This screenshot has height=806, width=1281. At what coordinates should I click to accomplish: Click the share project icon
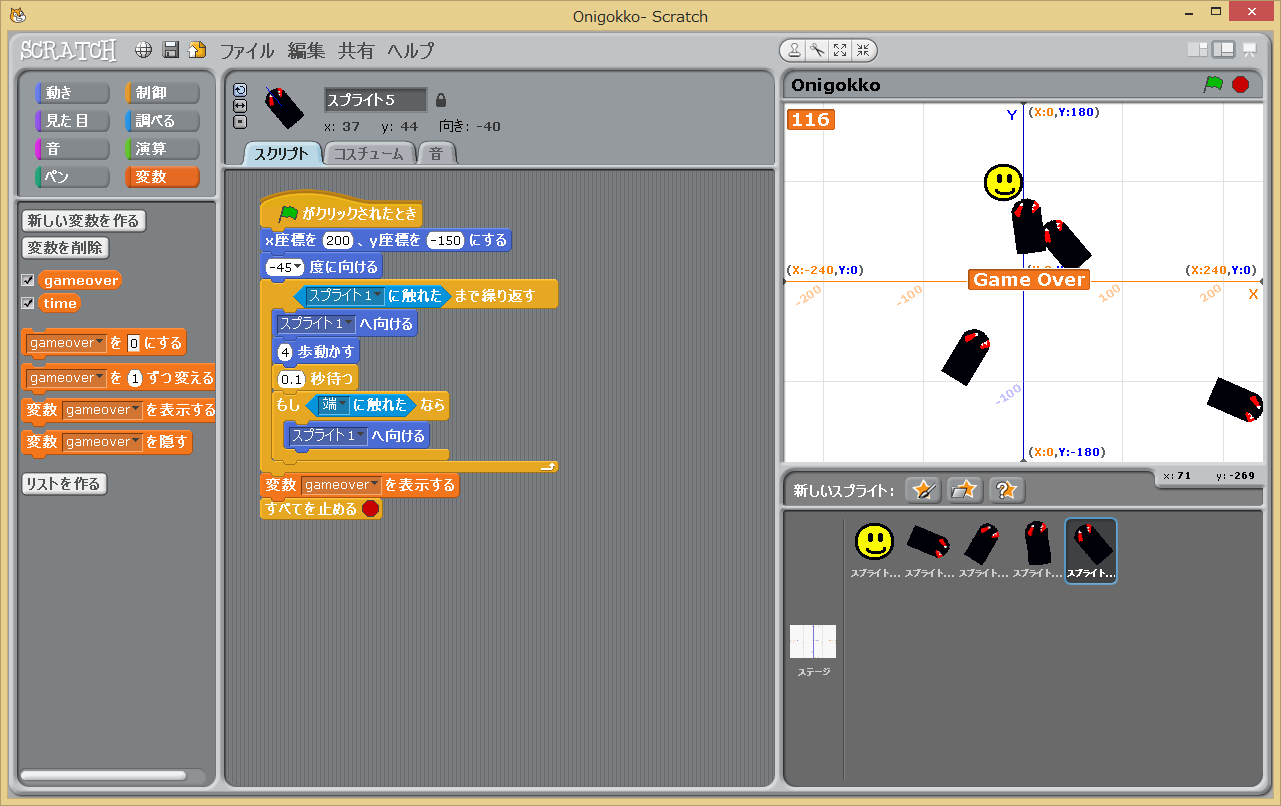click(x=197, y=50)
